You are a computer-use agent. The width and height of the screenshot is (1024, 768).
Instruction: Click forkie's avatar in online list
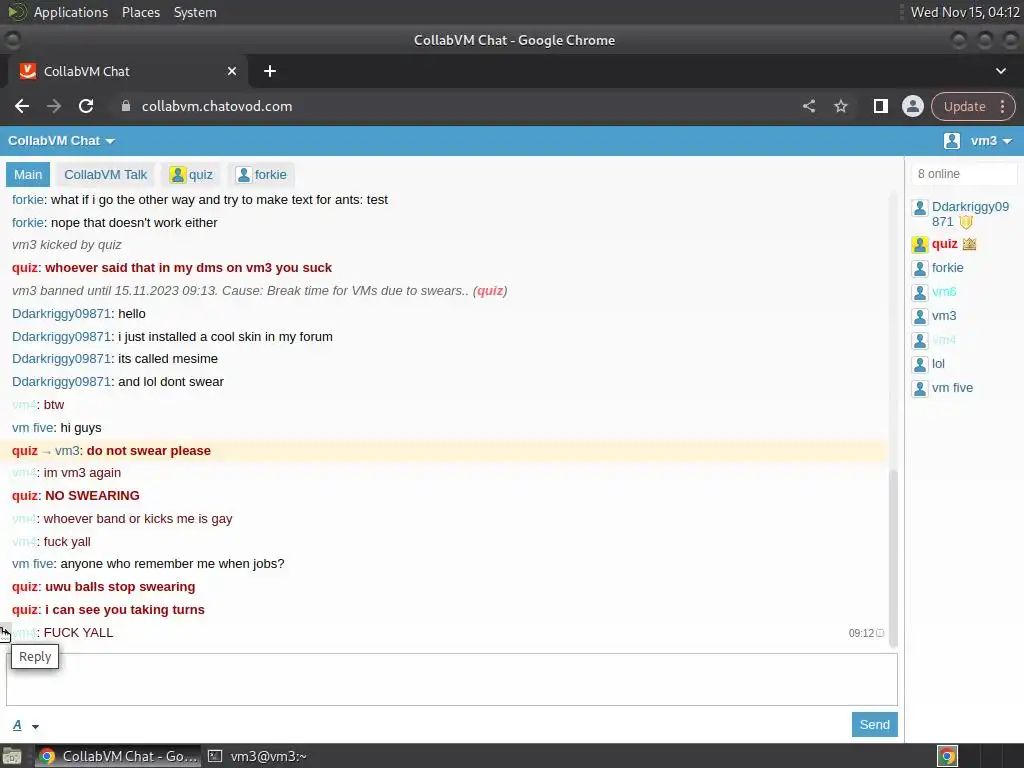click(x=920, y=268)
